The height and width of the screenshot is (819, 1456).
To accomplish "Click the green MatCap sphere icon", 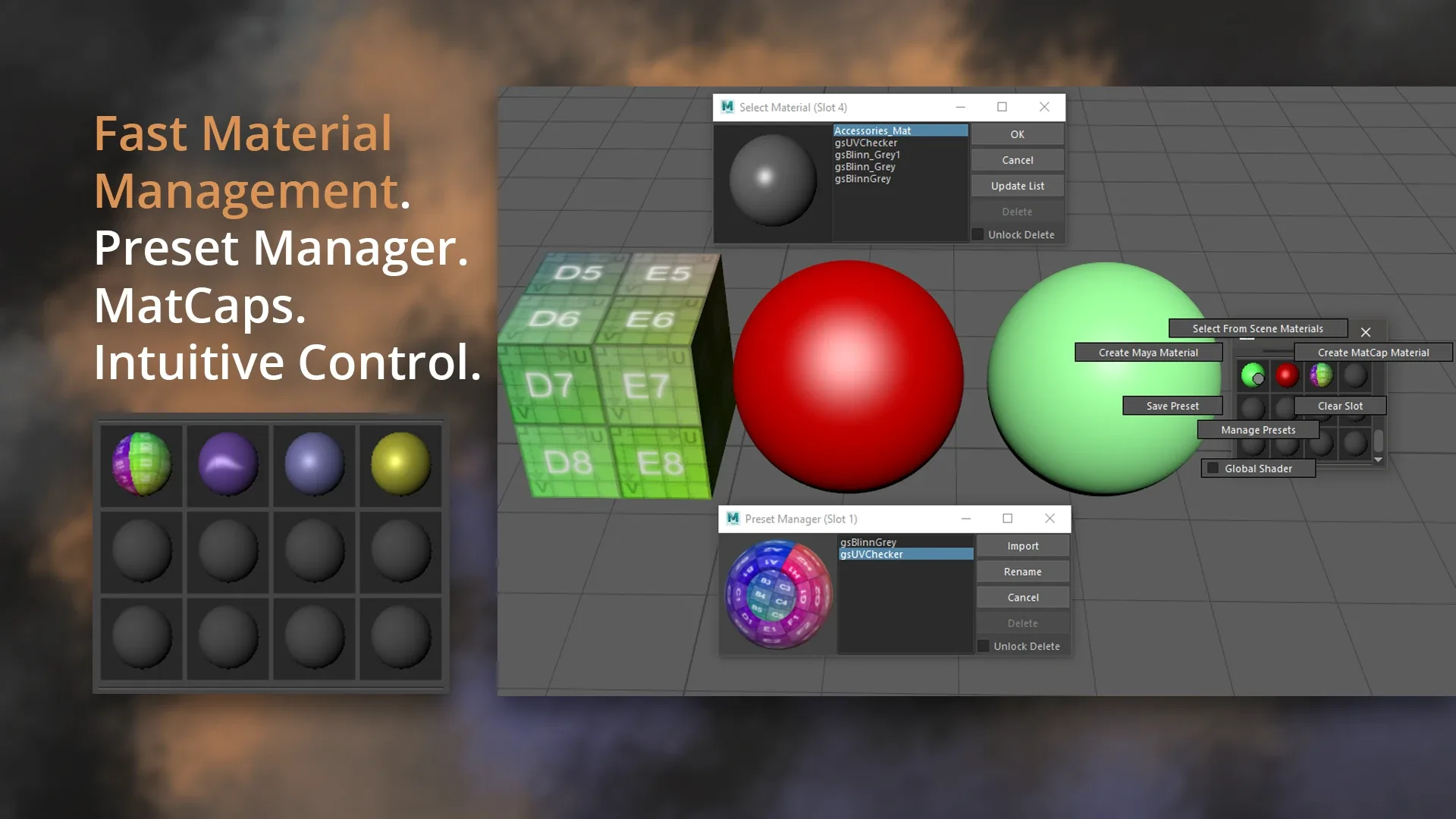I will click(x=1251, y=374).
